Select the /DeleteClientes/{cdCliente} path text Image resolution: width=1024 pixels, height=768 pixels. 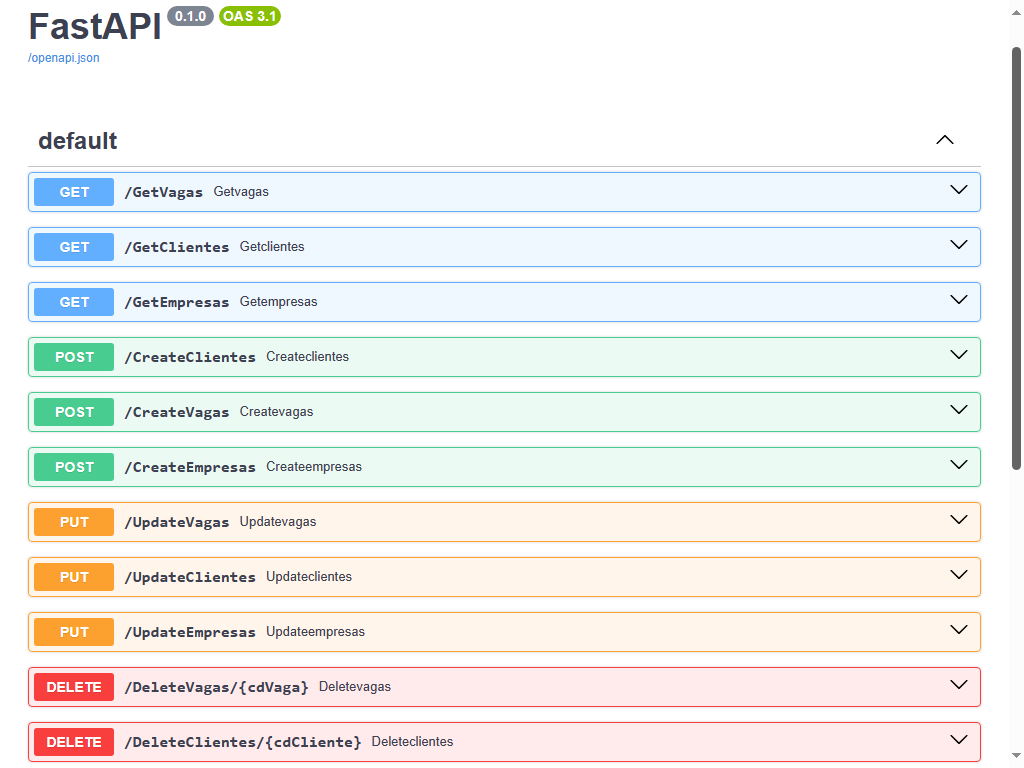[242, 742]
